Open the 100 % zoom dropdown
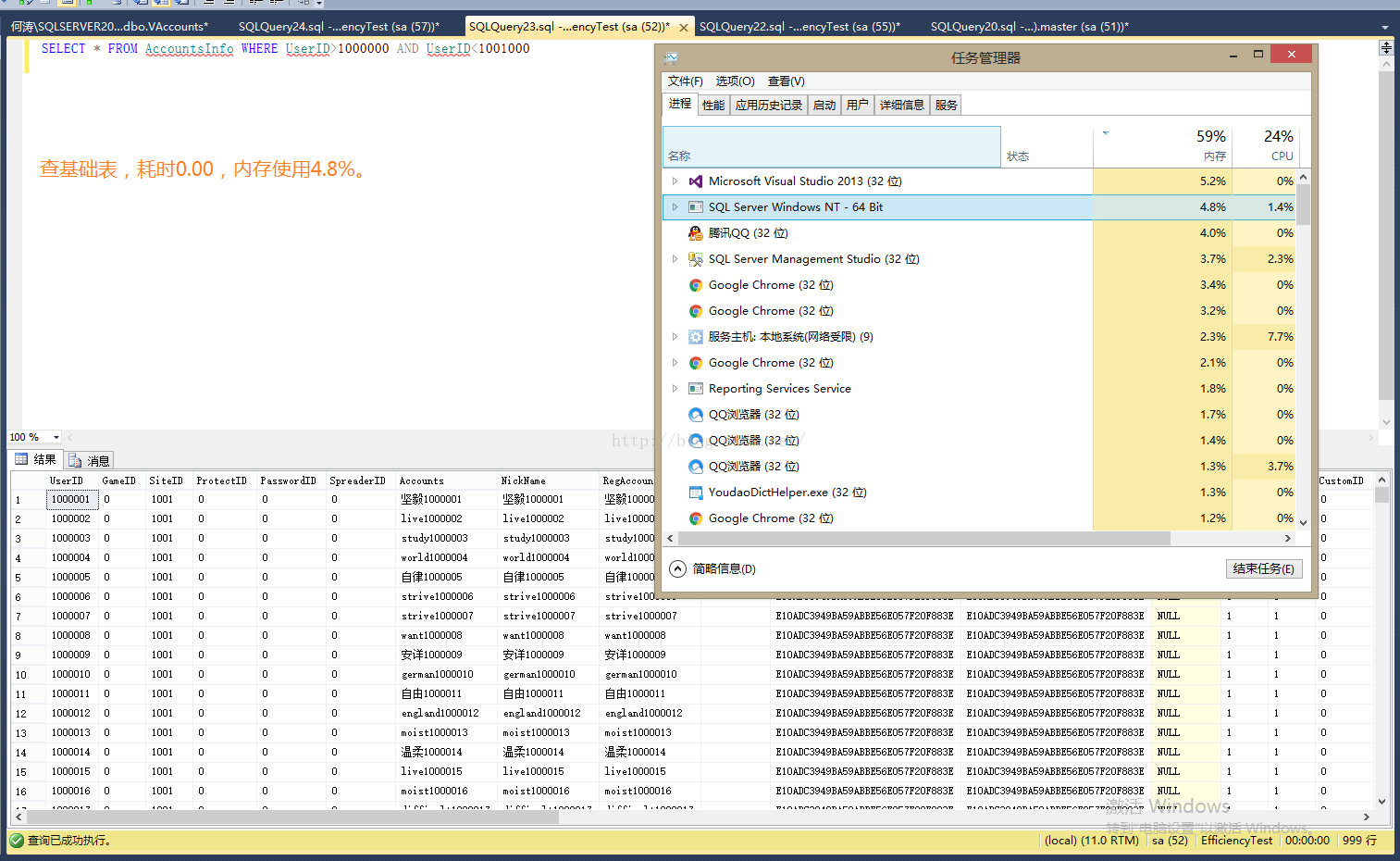Screen dimensions: 1400x861 [x=56, y=437]
